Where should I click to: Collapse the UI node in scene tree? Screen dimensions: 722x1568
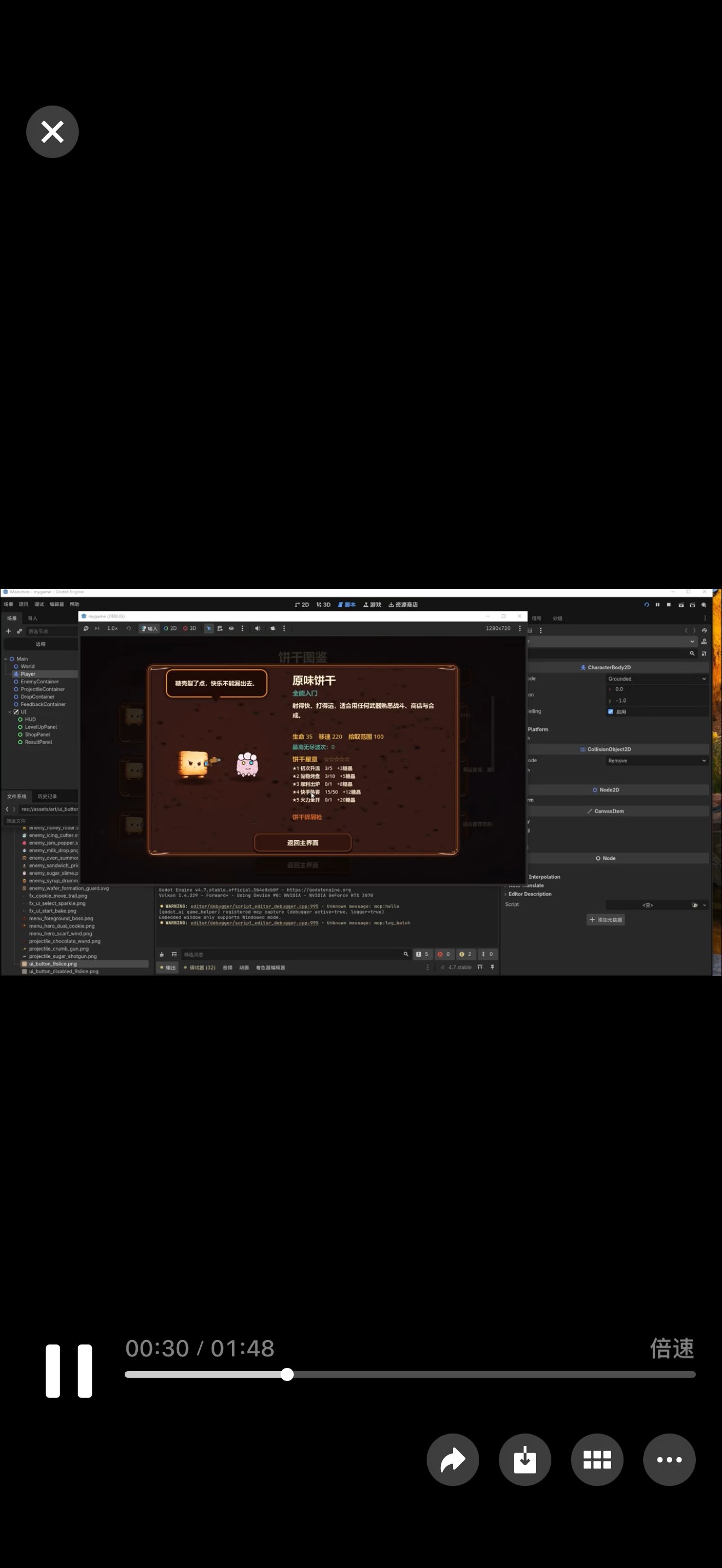click(10, 712)
